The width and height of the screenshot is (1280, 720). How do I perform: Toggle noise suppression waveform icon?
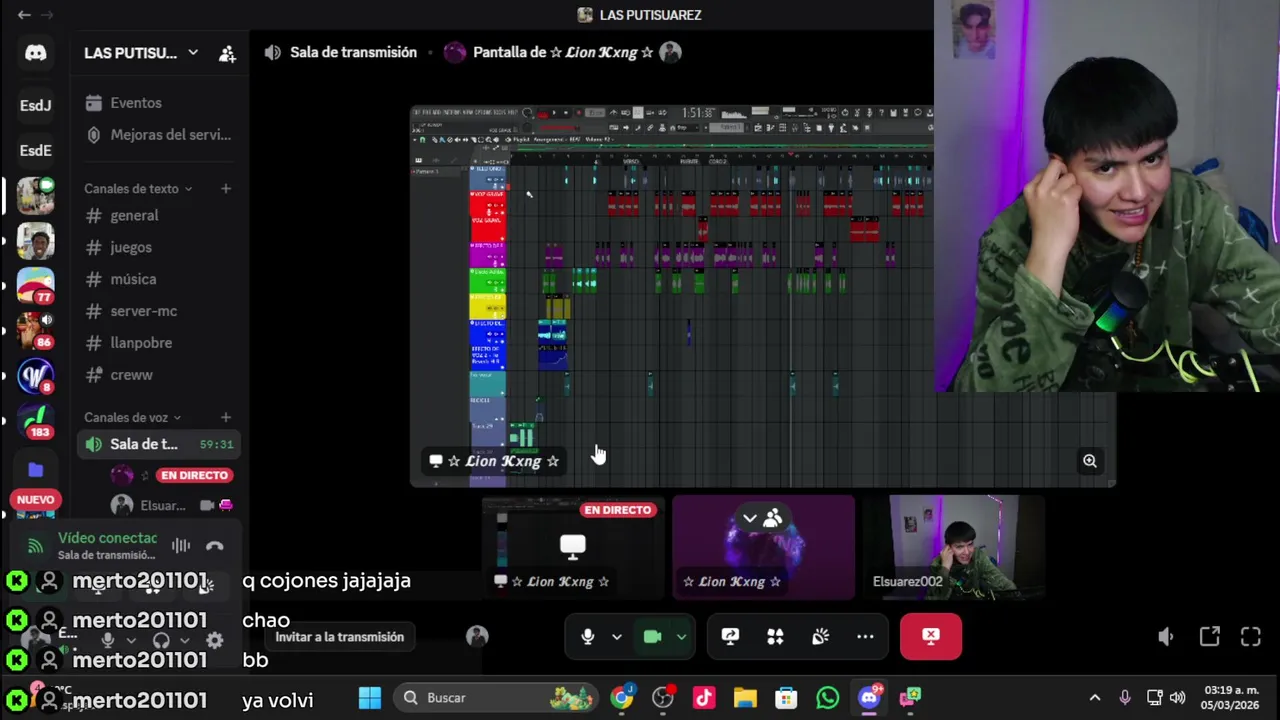[x=181, y=546]
